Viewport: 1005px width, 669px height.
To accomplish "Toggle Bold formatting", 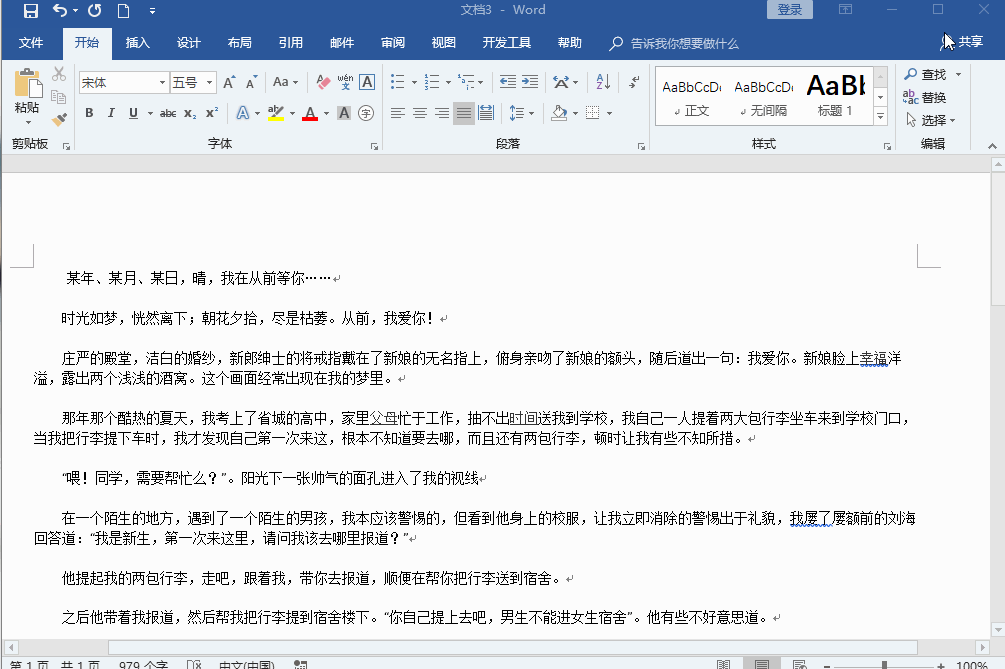I will coord(89,113).
